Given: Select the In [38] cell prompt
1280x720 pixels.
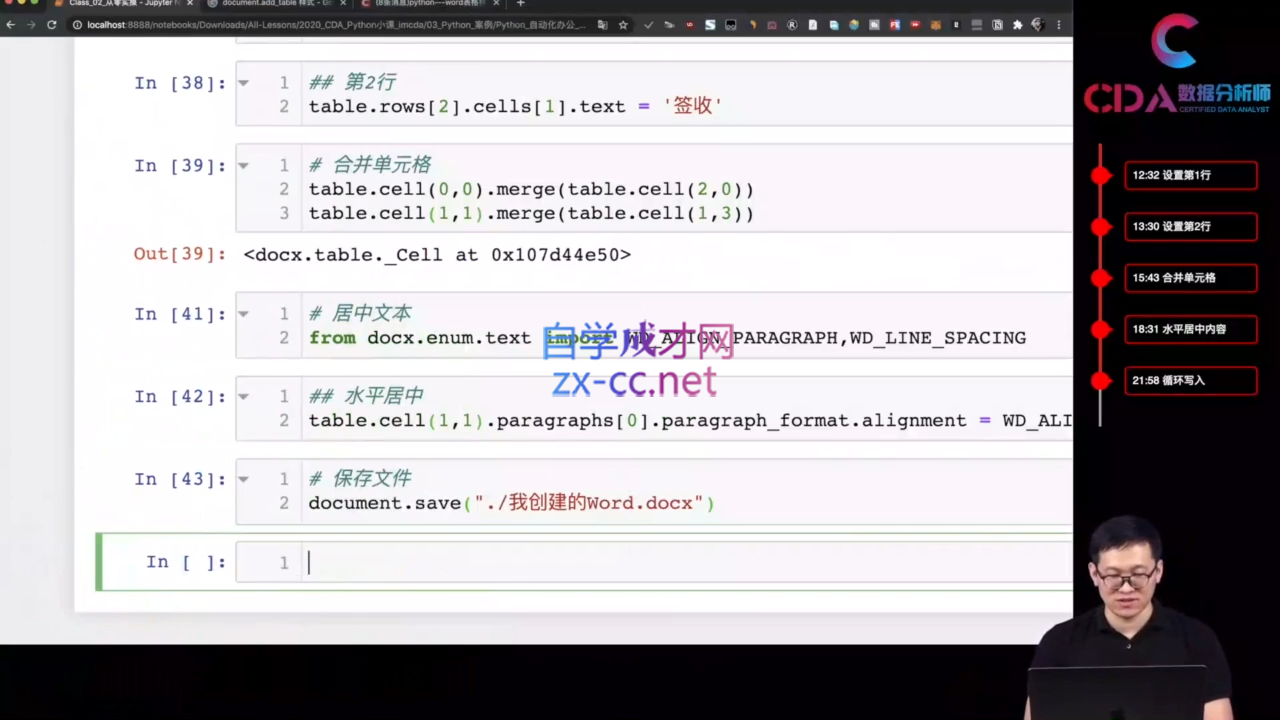Looking at the screenshot, I should point(180,83).
